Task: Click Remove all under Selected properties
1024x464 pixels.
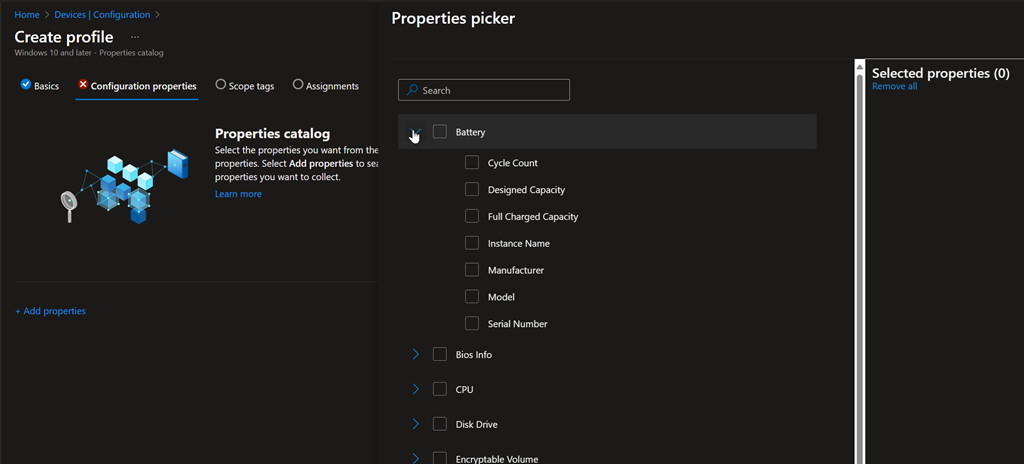Action: (x=894, y=87)
